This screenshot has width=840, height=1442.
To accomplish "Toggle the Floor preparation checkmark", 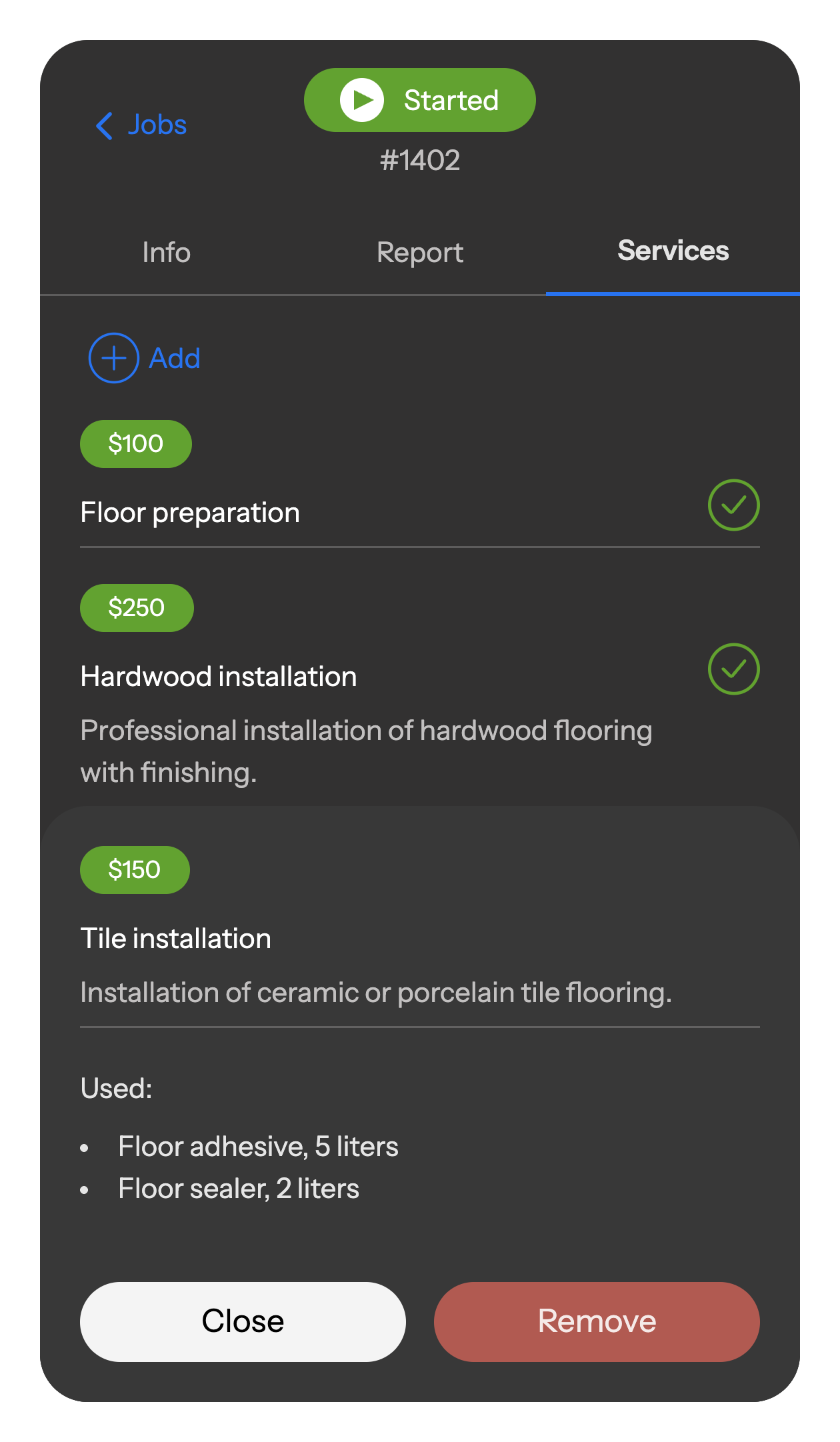I will coord(733,505).
